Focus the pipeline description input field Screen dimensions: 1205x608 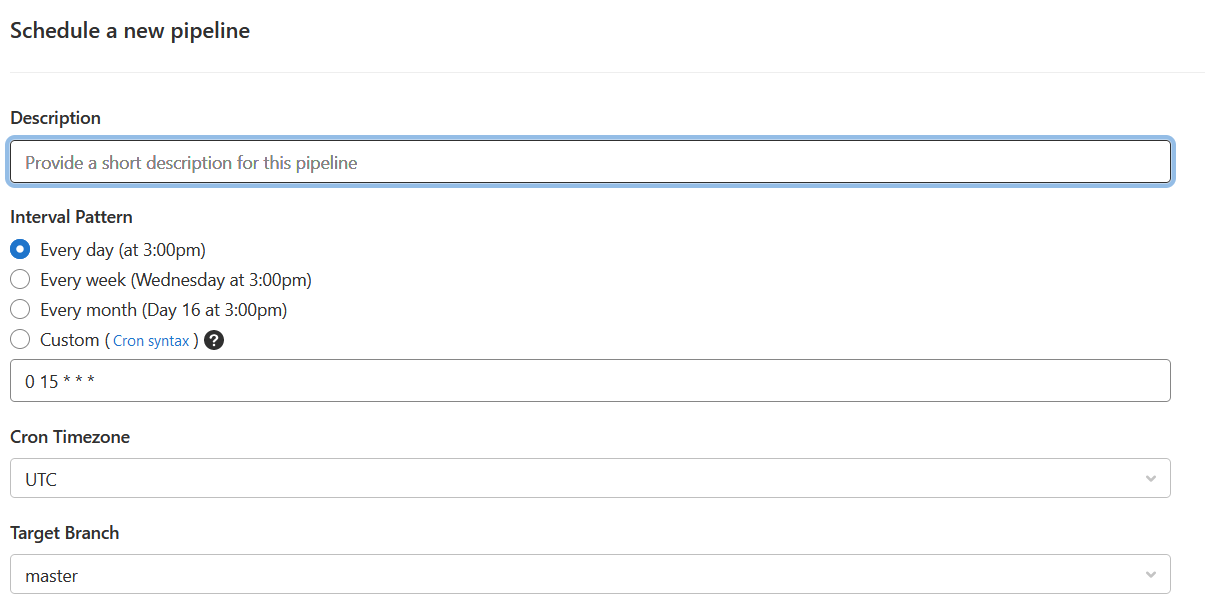tap(590, 162)
